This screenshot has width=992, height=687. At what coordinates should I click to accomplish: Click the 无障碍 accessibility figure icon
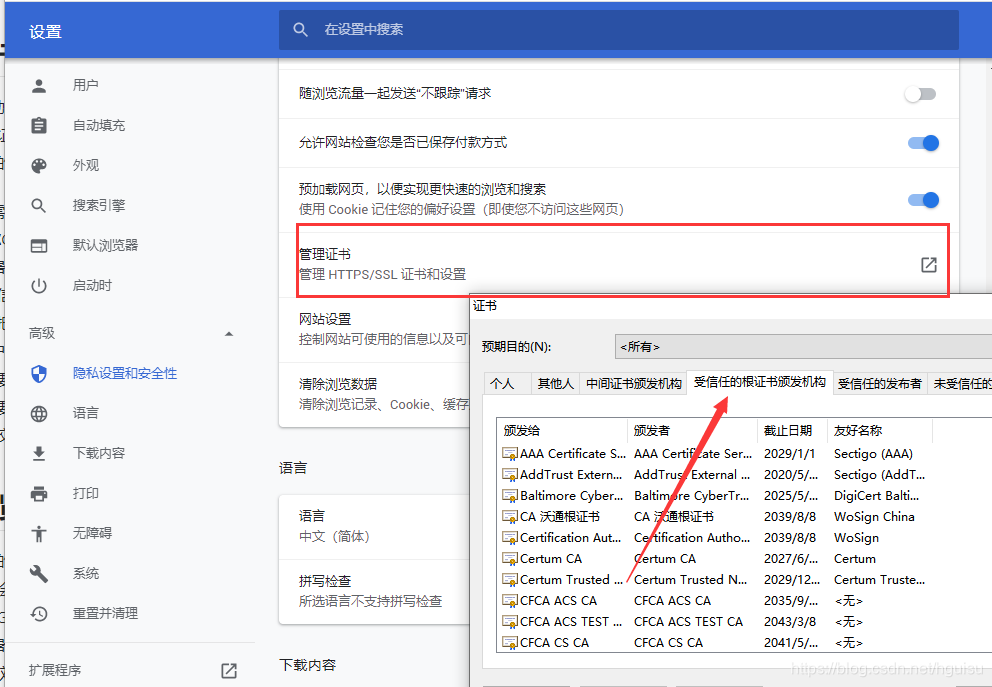(x=39, y=533)
